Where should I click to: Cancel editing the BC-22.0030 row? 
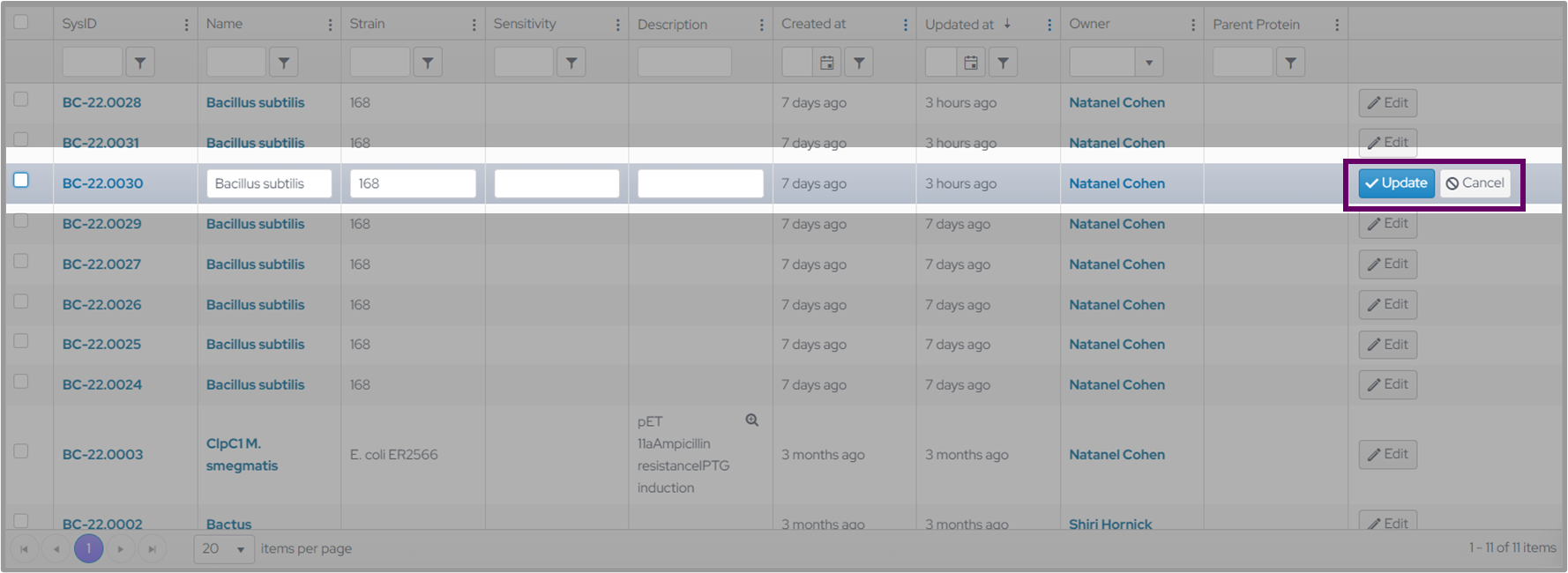click(x=1475, y=183)
